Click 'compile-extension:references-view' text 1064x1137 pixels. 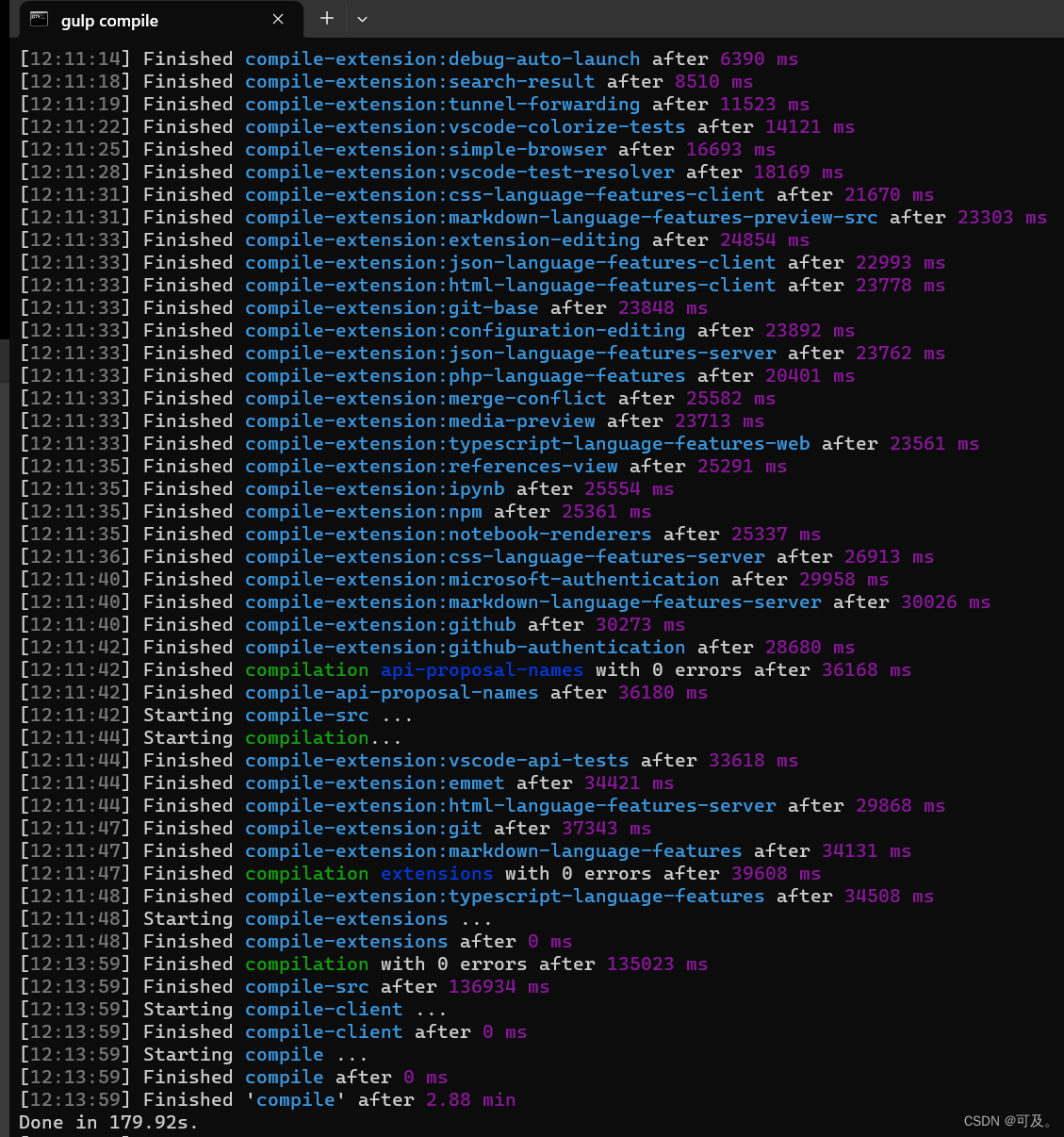[x=431, y=467]
